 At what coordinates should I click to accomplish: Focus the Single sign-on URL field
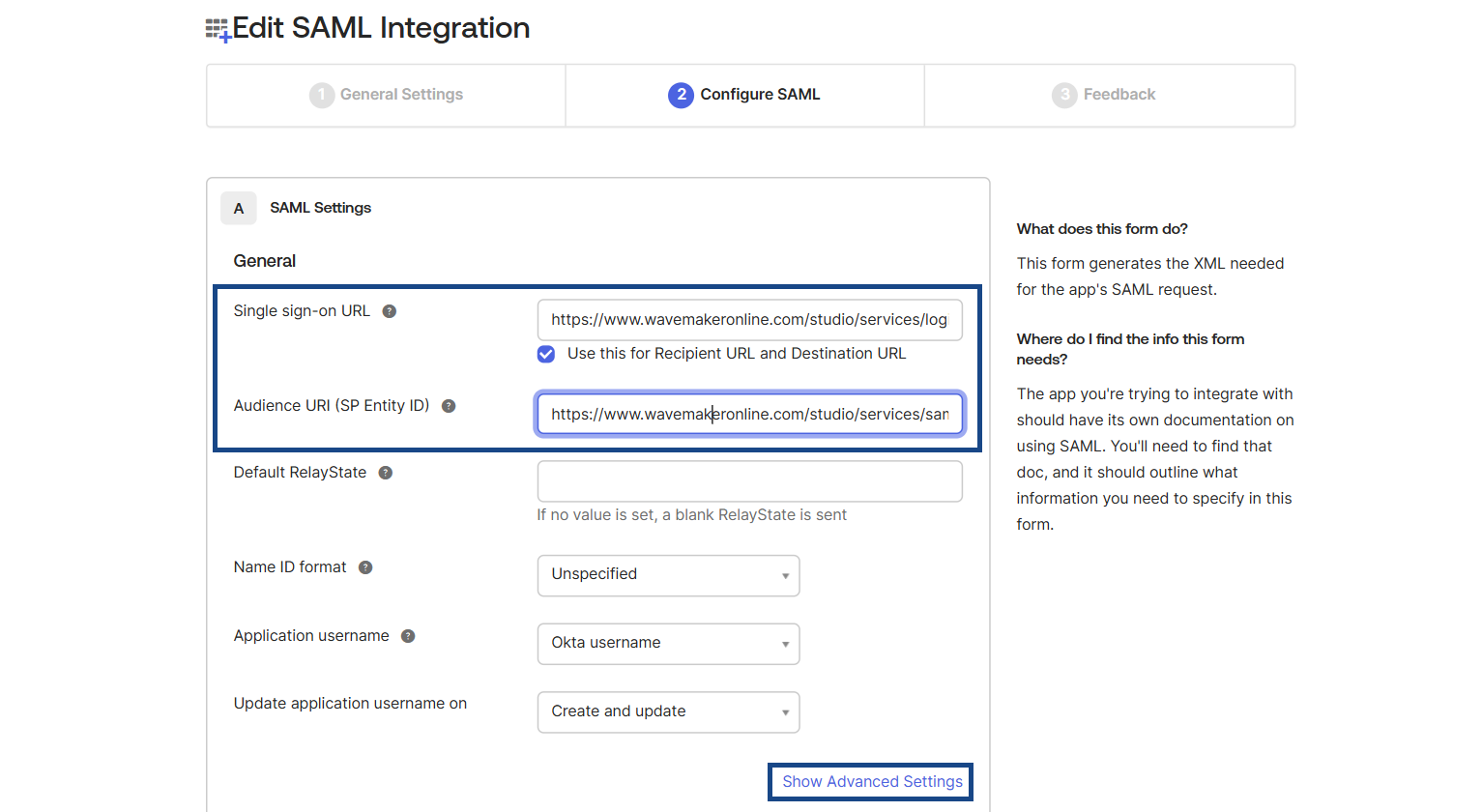click(x=749, y=320)
